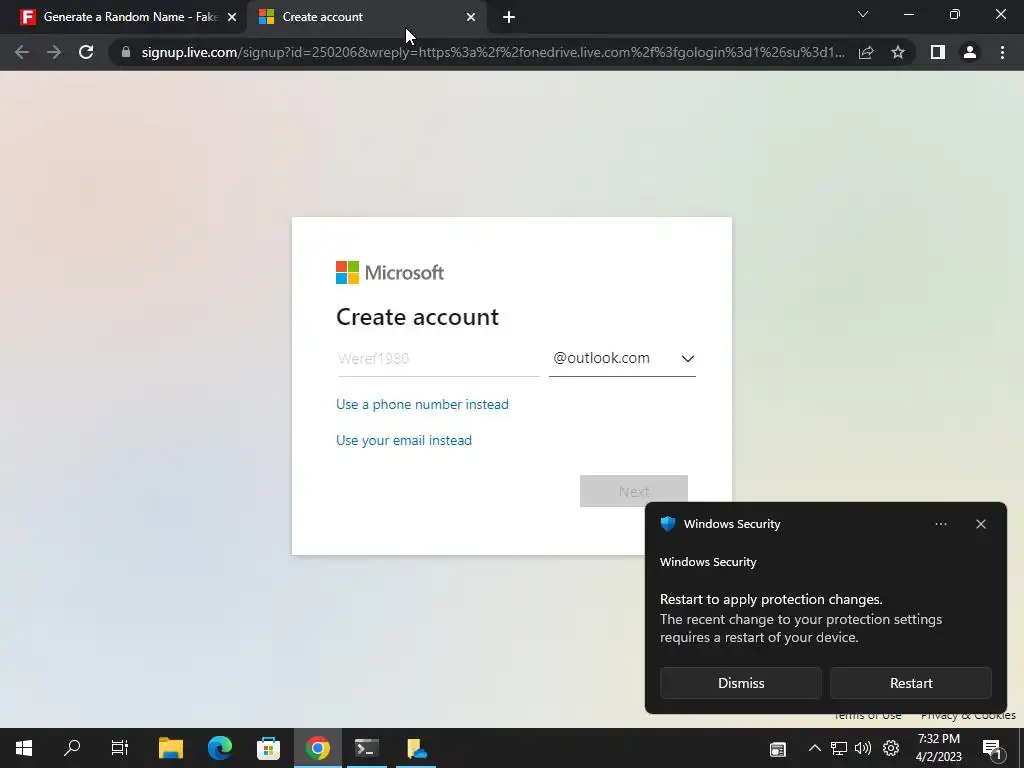
Task: Show hidden system tray icons
Action: coord(814,748)
